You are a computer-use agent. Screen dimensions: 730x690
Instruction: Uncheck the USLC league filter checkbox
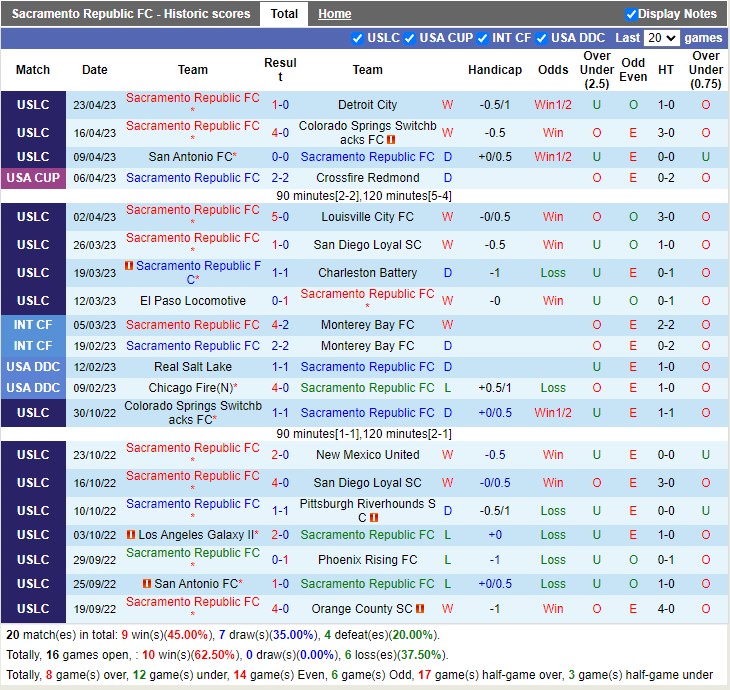(x=358, y=38)
